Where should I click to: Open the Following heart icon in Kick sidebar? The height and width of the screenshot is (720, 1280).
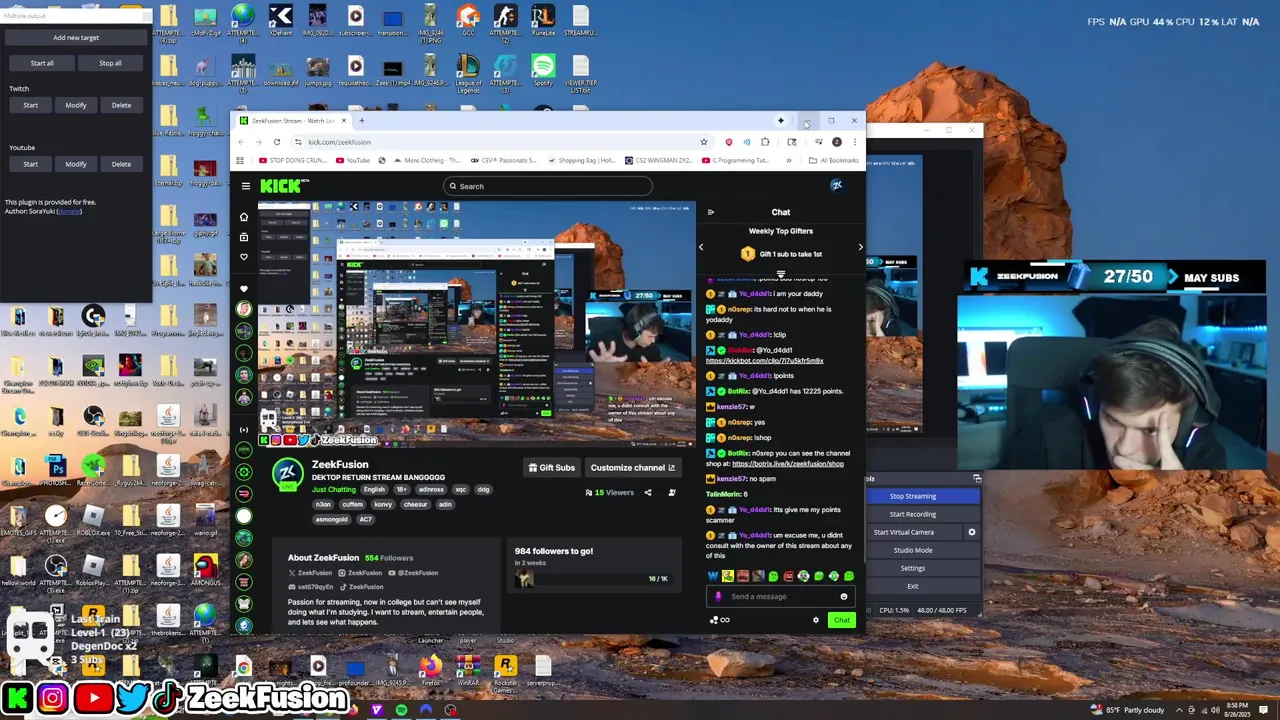tap(244, 257)
